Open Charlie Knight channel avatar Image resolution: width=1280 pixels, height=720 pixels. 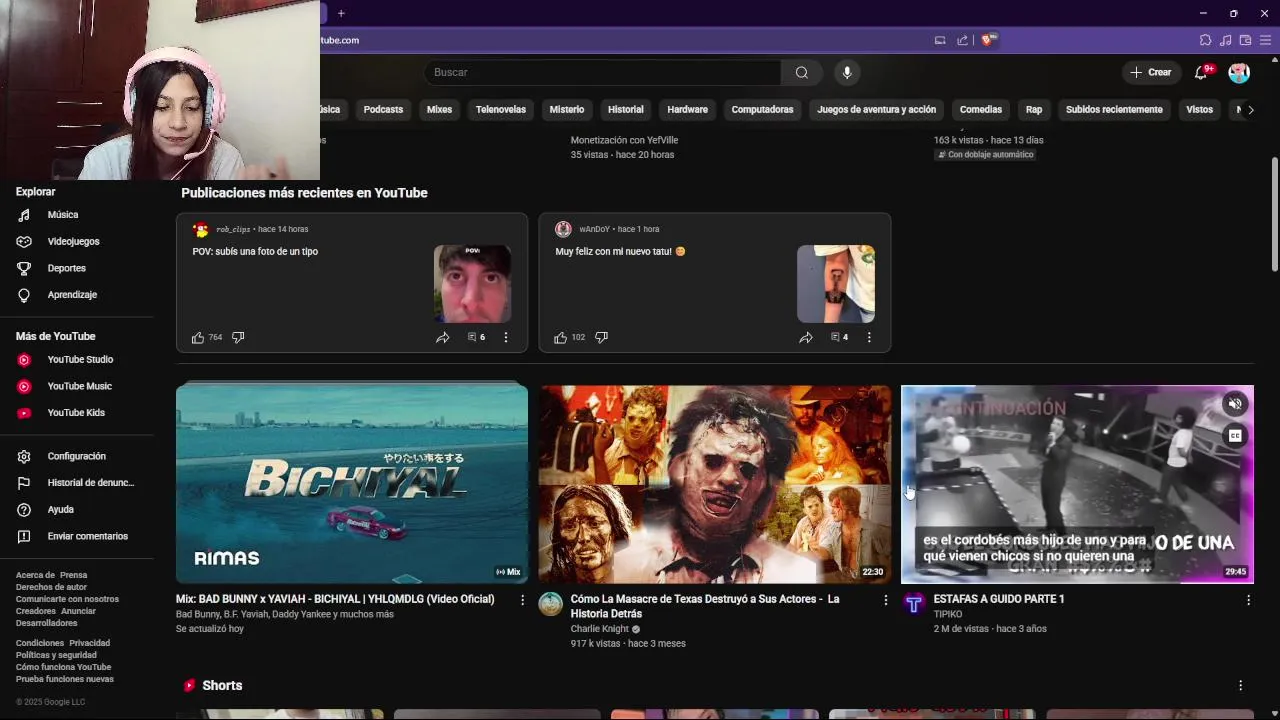coord(551,603)
